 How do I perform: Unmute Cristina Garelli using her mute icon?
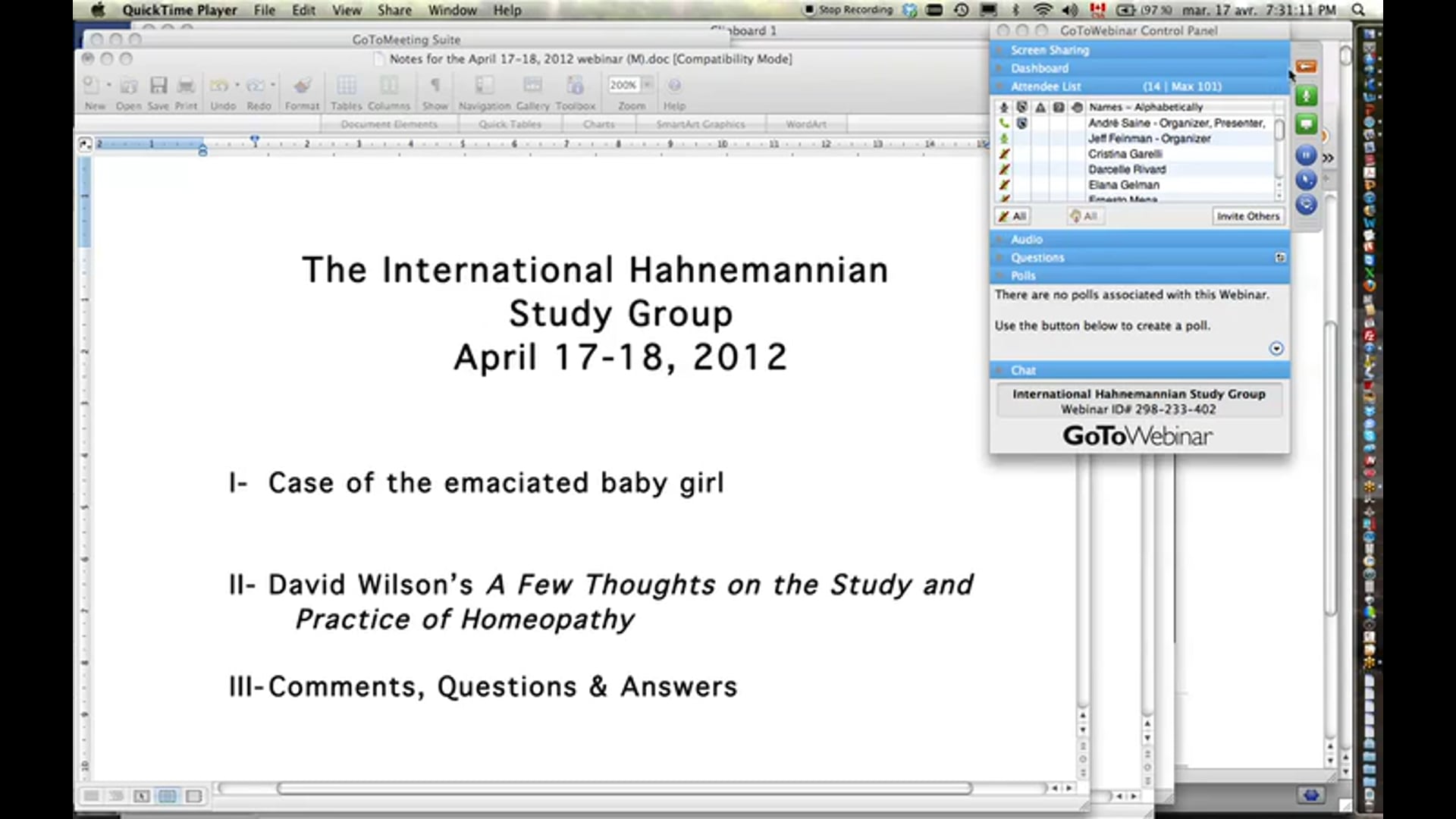click(x=1005, y=153)
